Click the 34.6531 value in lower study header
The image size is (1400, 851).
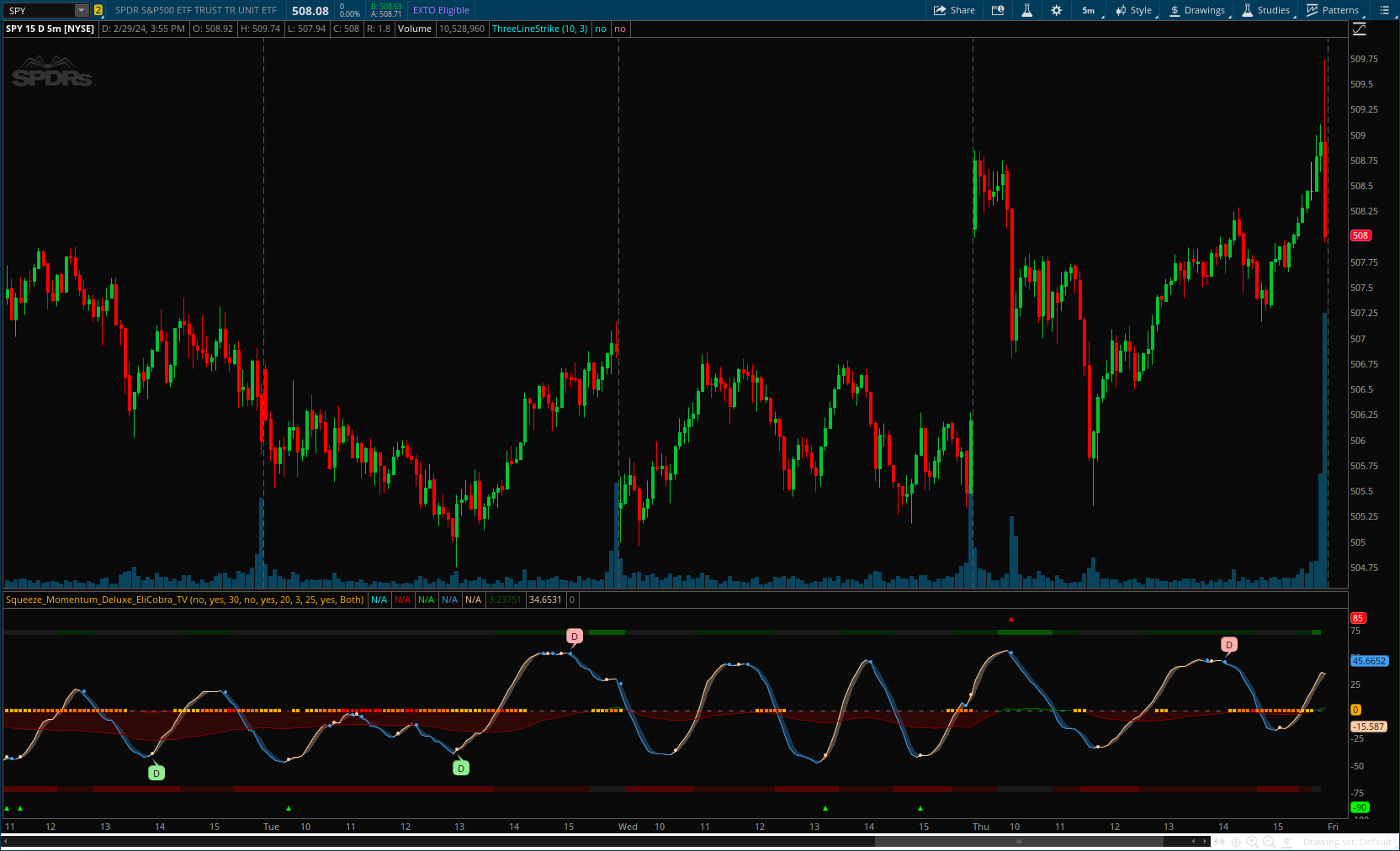coord(545,600)
